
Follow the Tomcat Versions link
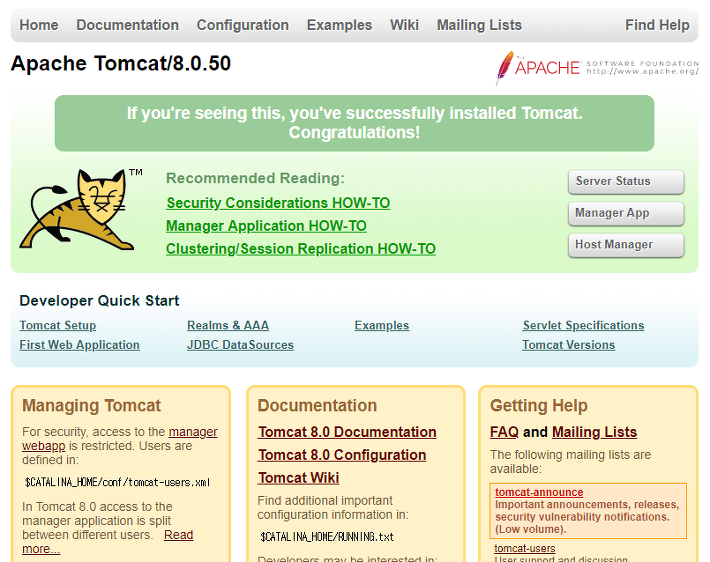pyautogui.click(x=569, y=345)
